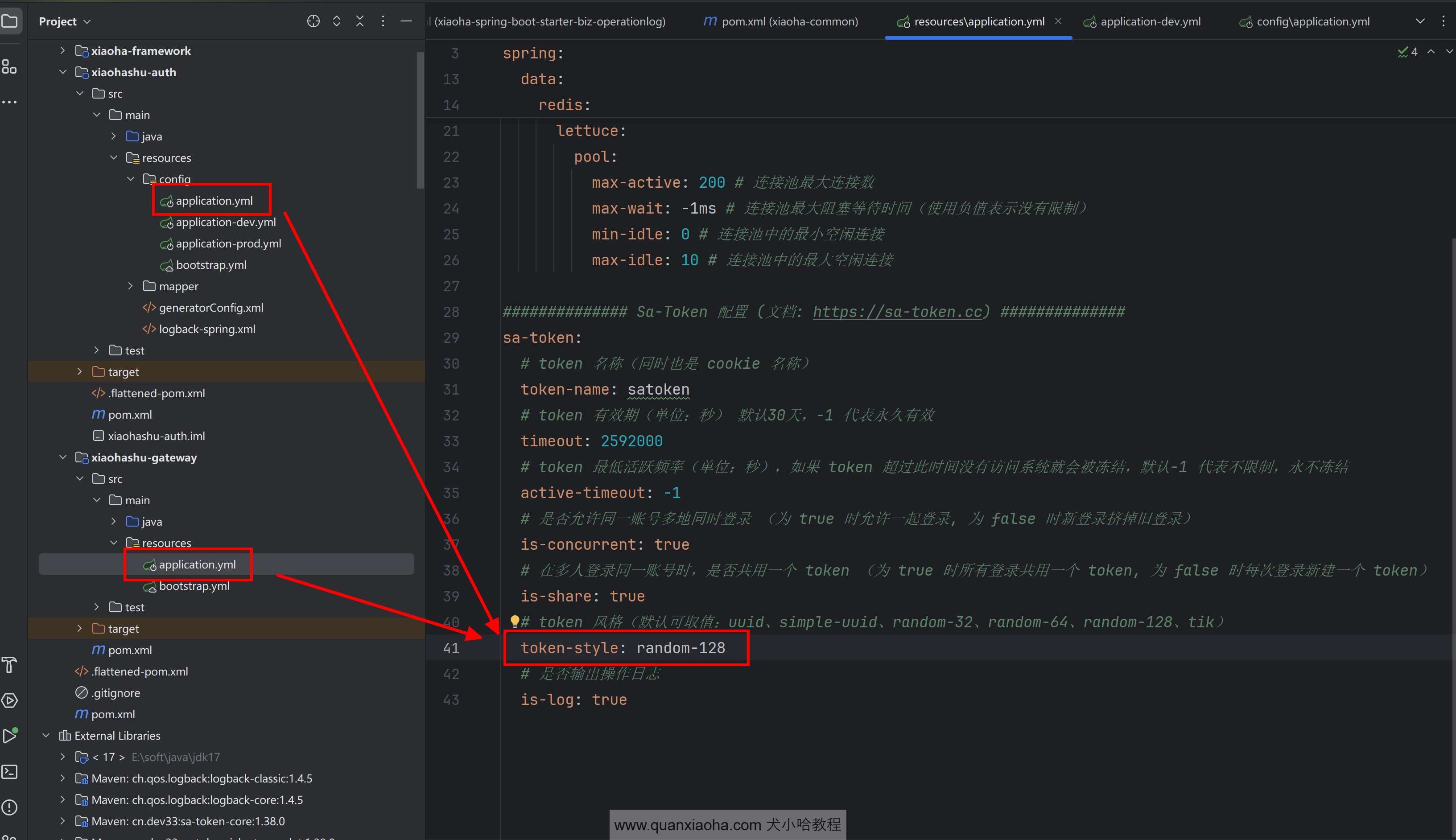Screen dimensions: 1456x840
Task: Expand the mapper folder
Action: tap(130, 286)
